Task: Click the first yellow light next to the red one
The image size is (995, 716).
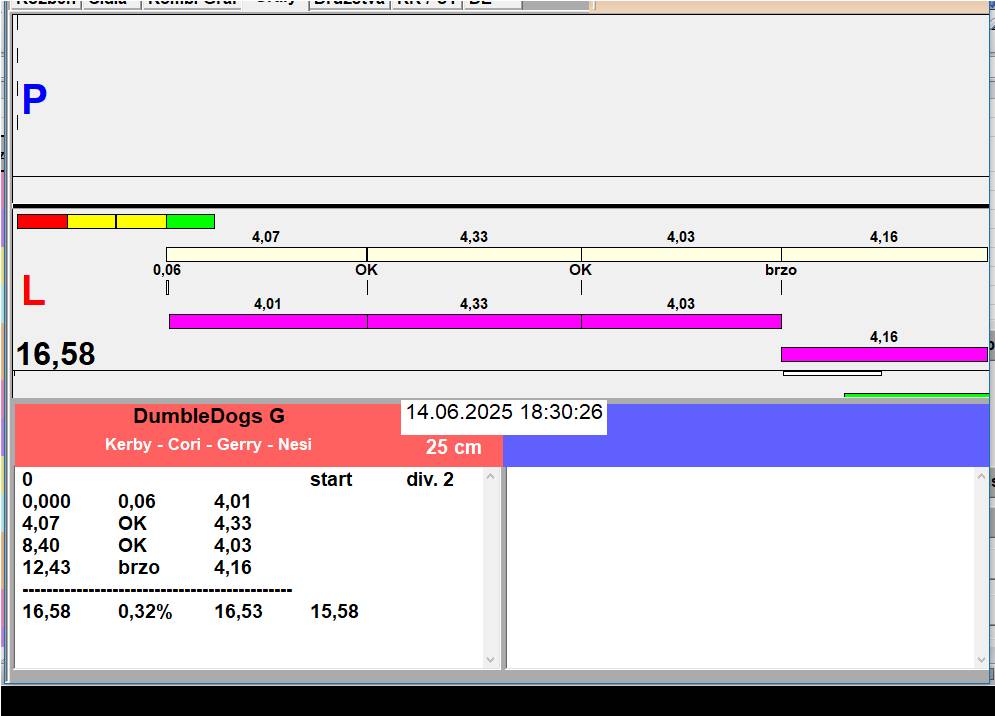Action: 91,222
